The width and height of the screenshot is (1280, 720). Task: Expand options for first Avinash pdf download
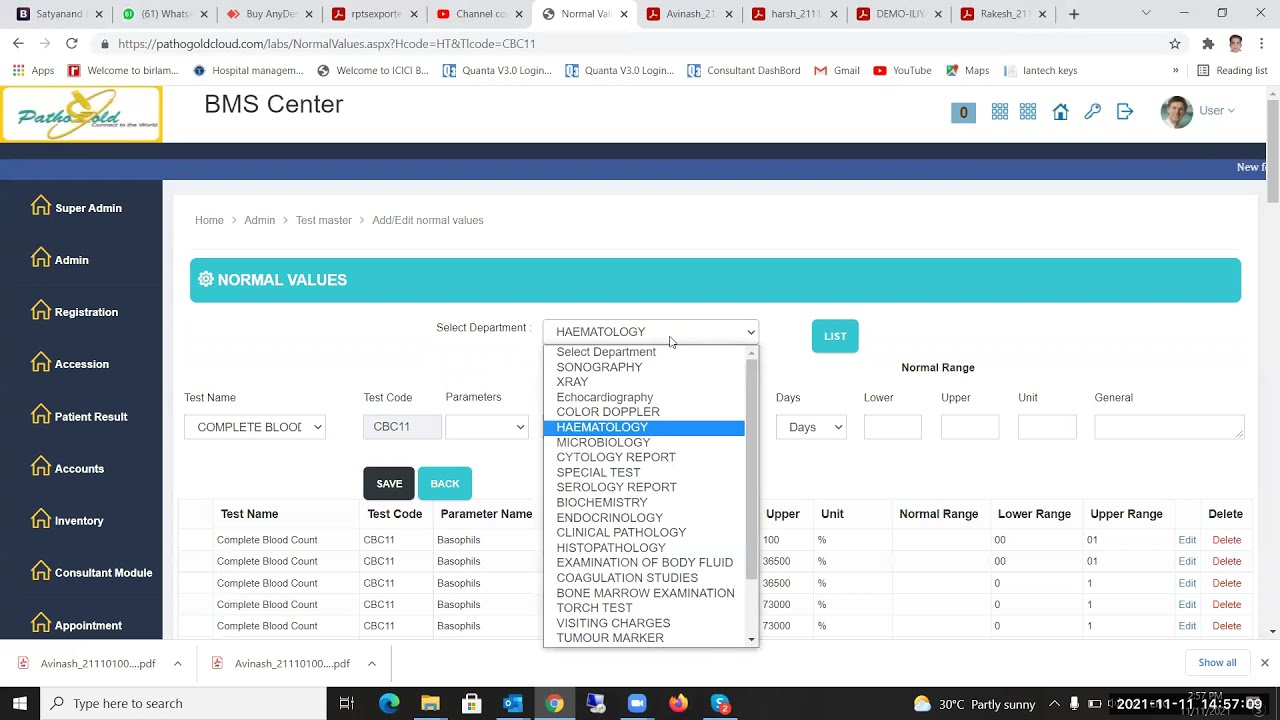coord(177,664)
